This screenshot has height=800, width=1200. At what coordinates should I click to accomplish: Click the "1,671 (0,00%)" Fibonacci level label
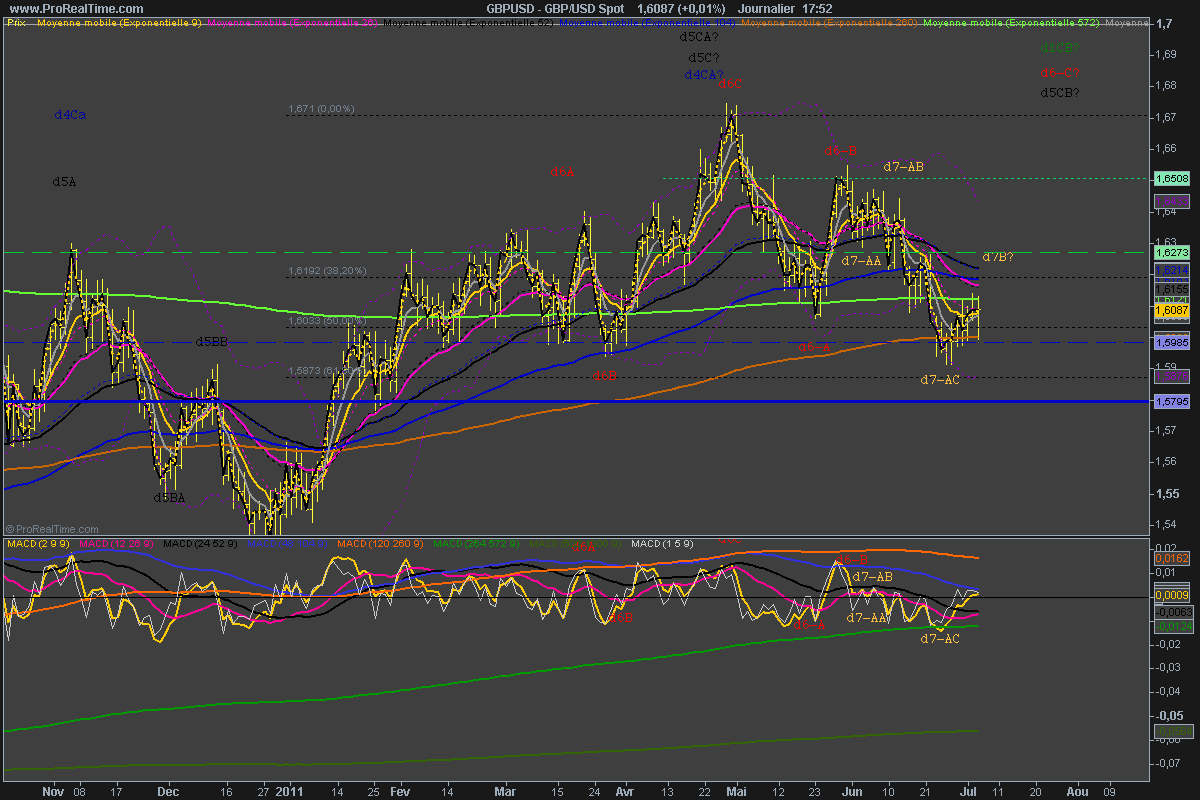click(x=320, y=108)
